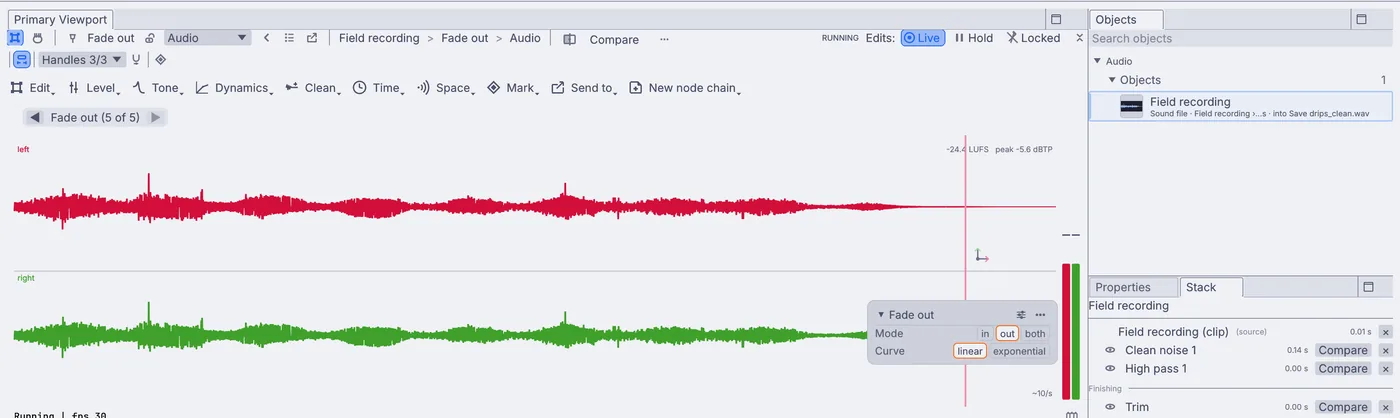The height and width of the screenshot is (418, 1400).
Task: Toggle the blue handles display icon
Action: point(20,60)
